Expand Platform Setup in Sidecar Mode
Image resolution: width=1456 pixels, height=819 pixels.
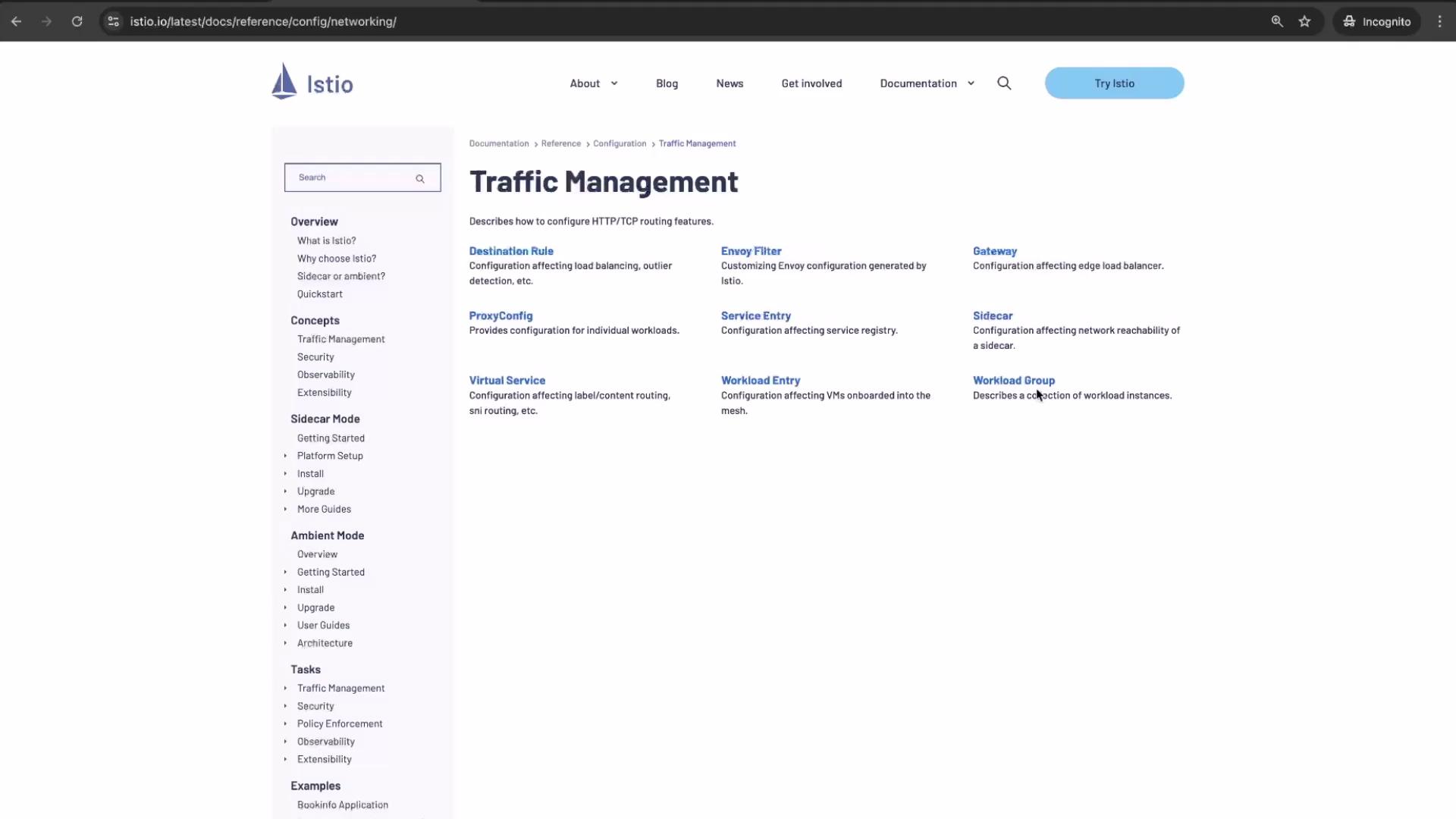(x=285, y=456)
